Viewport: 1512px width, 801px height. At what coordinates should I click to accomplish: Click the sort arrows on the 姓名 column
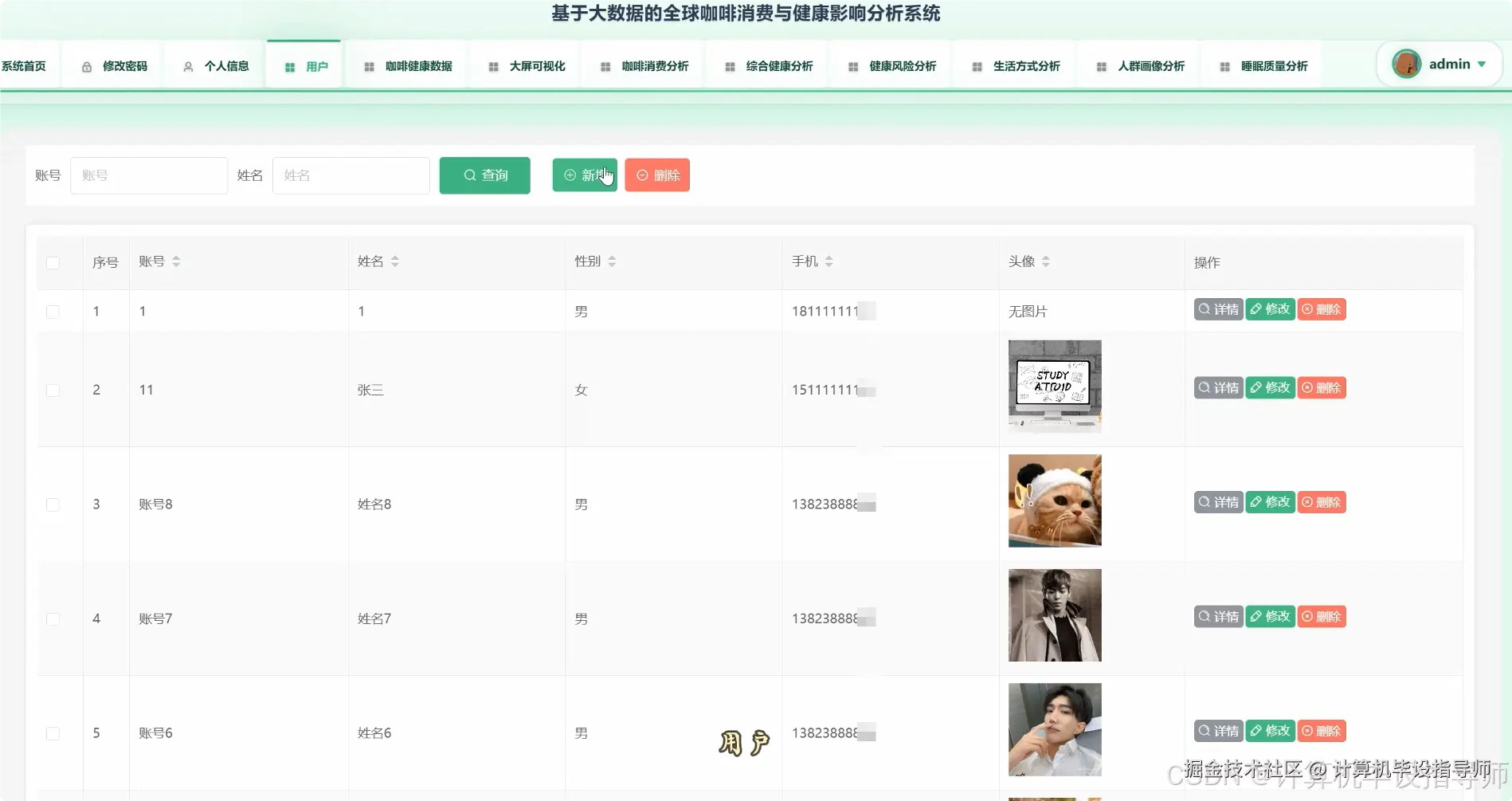(395, 261)
